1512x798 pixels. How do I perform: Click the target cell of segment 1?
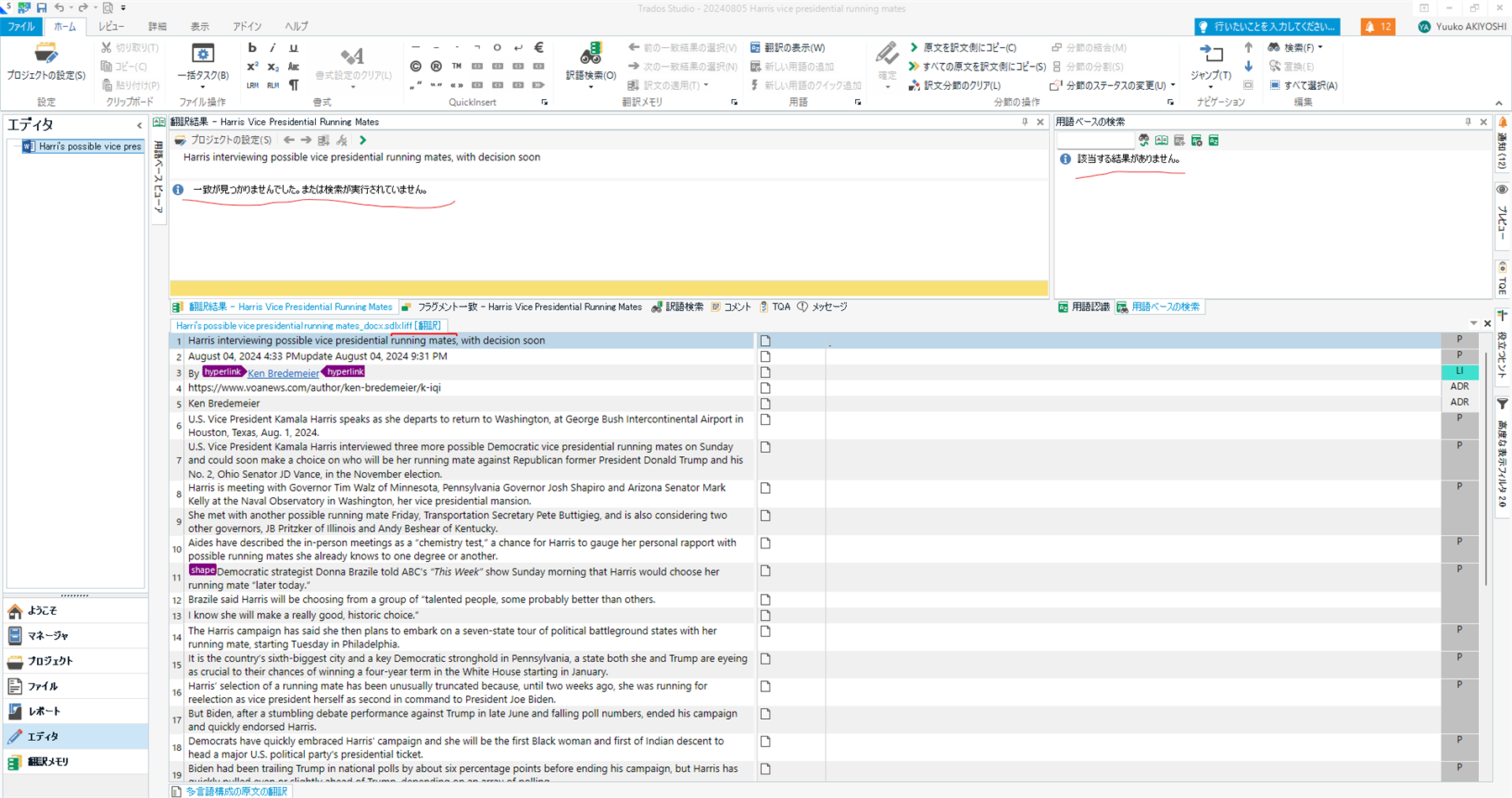coord(1133,341)
